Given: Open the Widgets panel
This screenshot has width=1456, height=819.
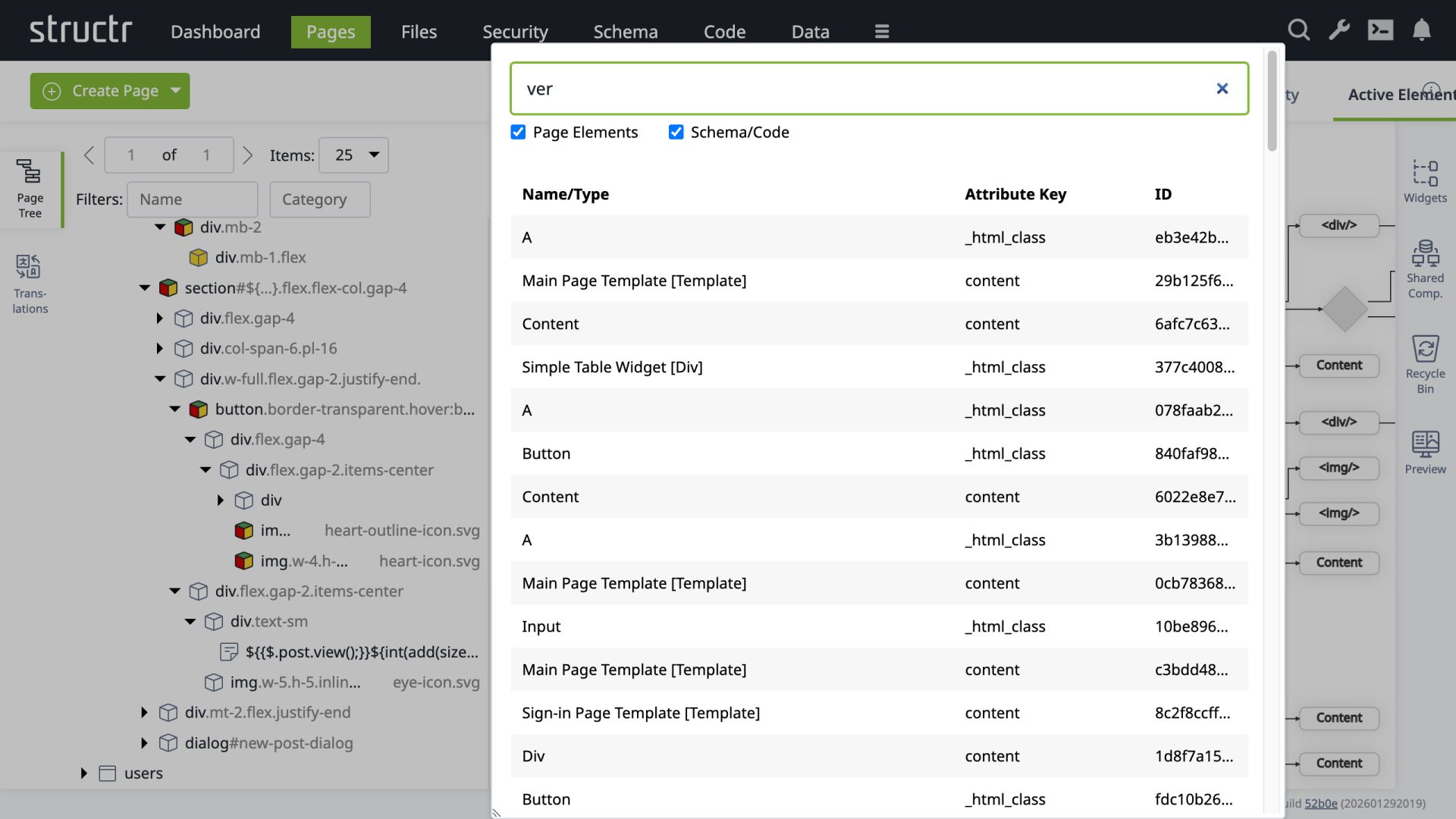Looking at the screenshot, I should click(x=1426, y=182).
